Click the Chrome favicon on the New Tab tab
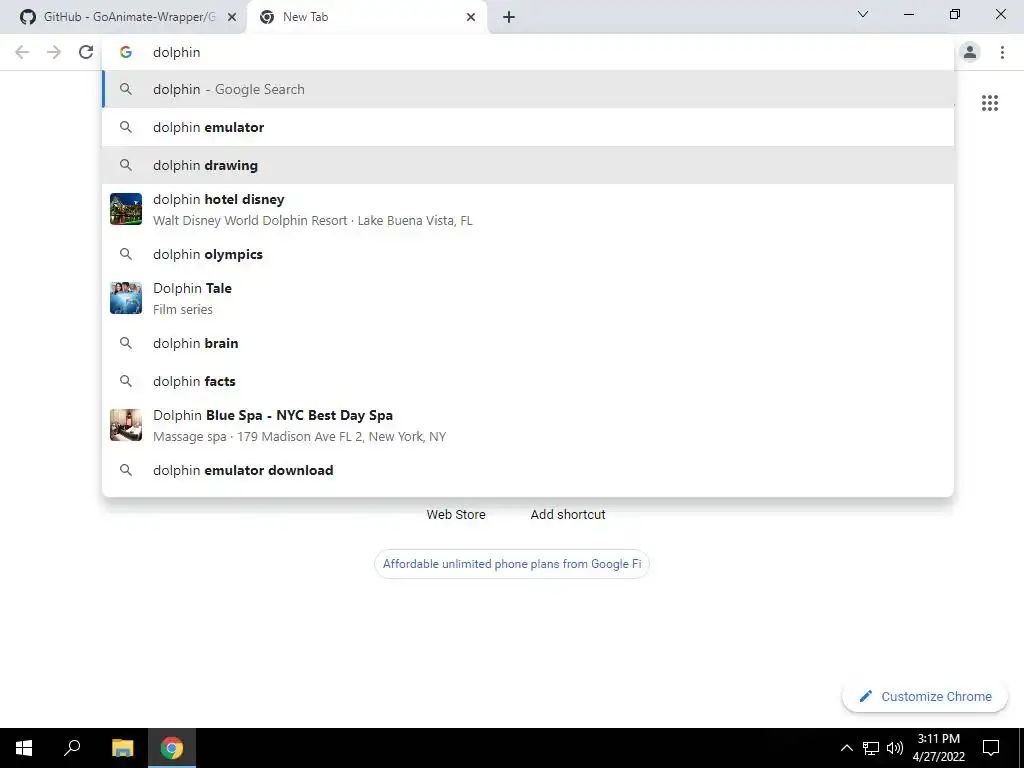 (266, 17)
